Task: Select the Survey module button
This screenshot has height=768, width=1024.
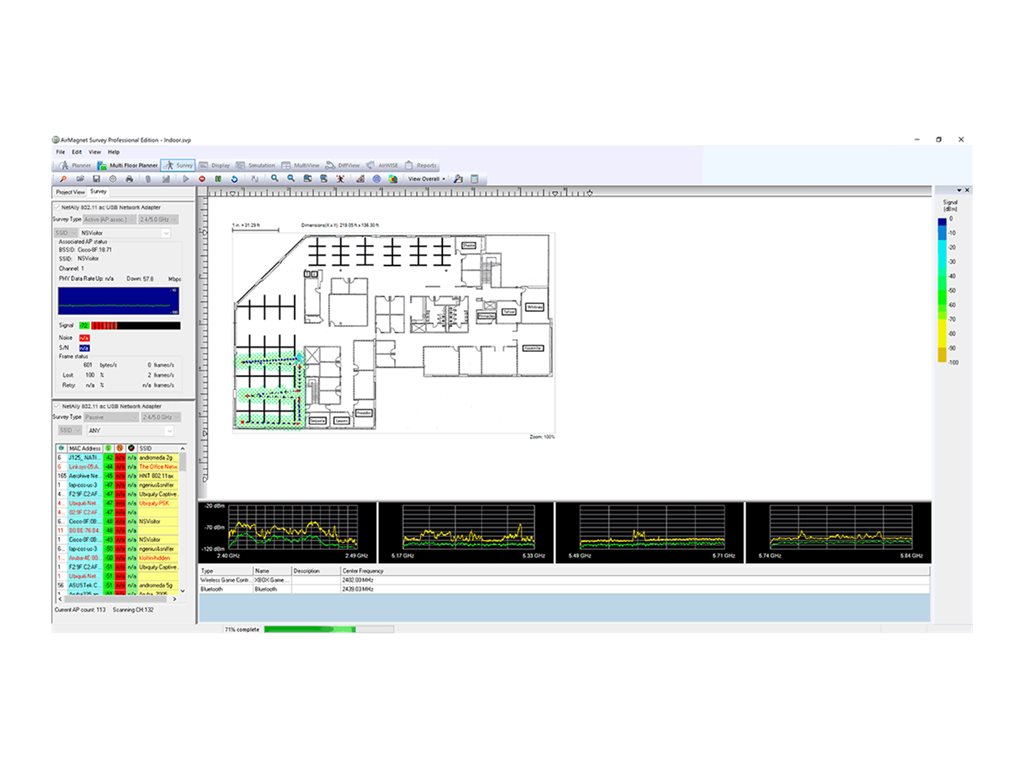Action: coord(178,166)
